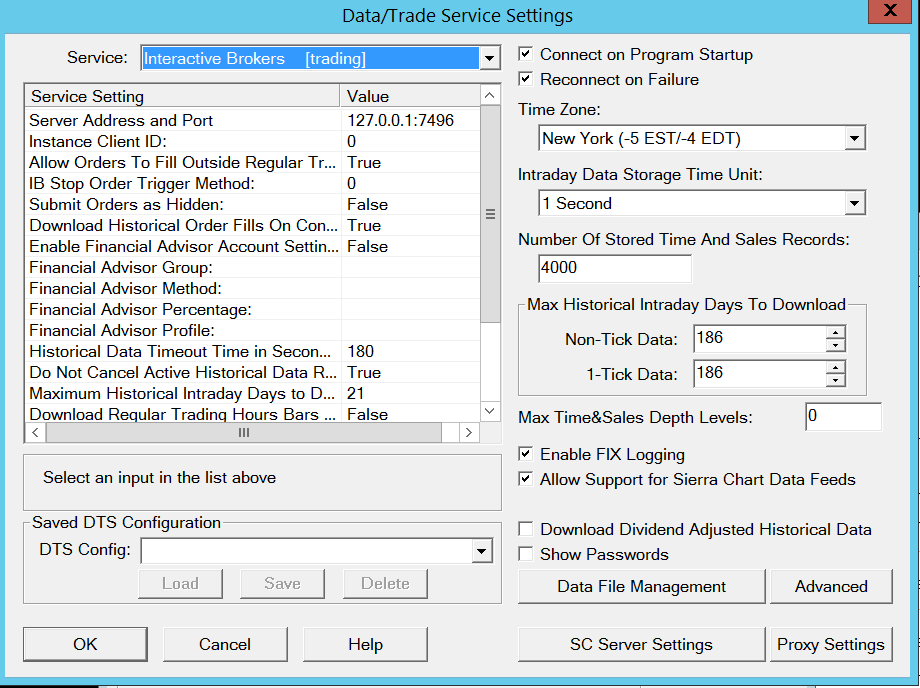
Task: Select Download Historical Order Fills row
Action: click(x=252, y=226)
